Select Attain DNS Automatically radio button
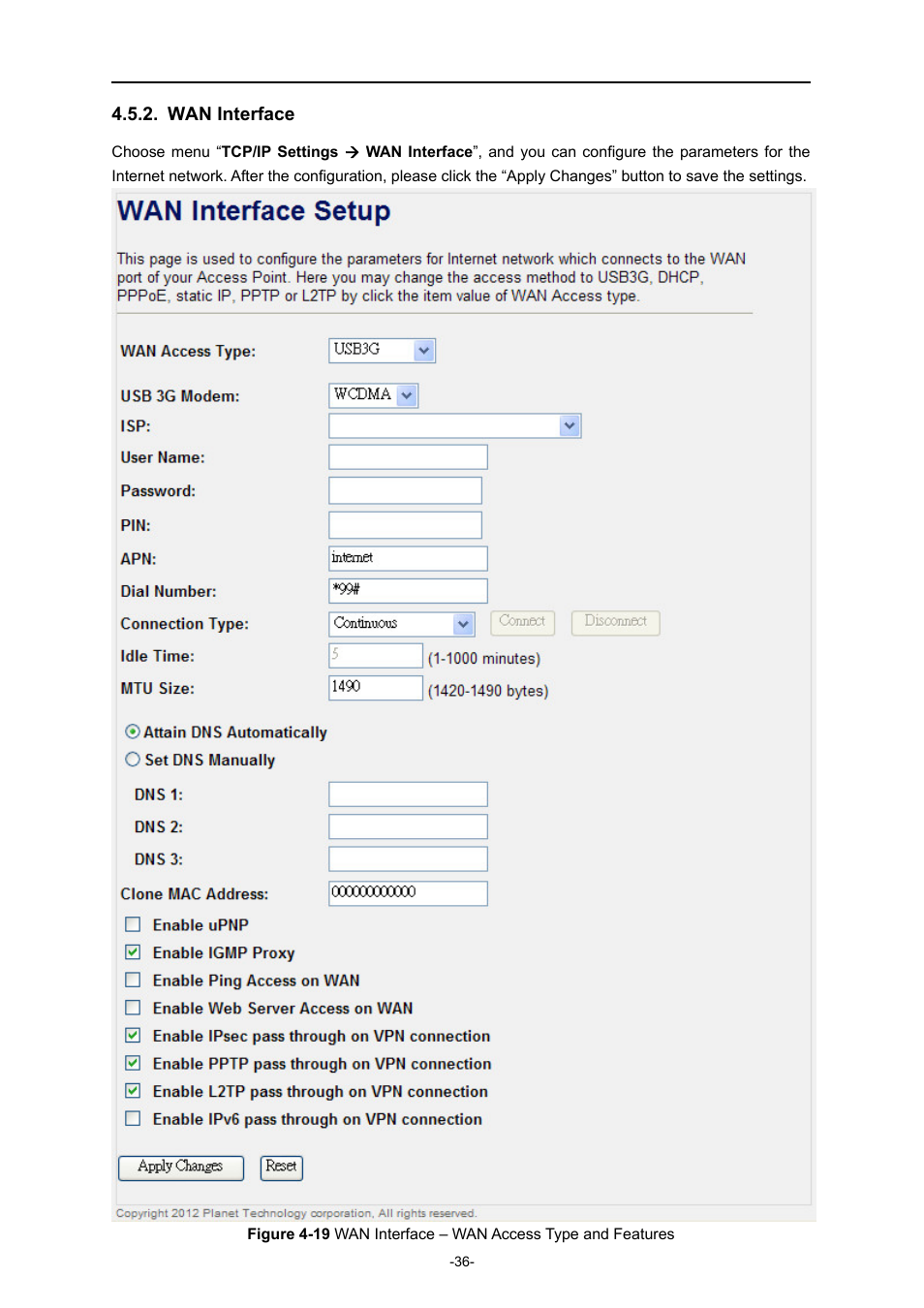The image size is (924, 1308). (x=133, y=732)
